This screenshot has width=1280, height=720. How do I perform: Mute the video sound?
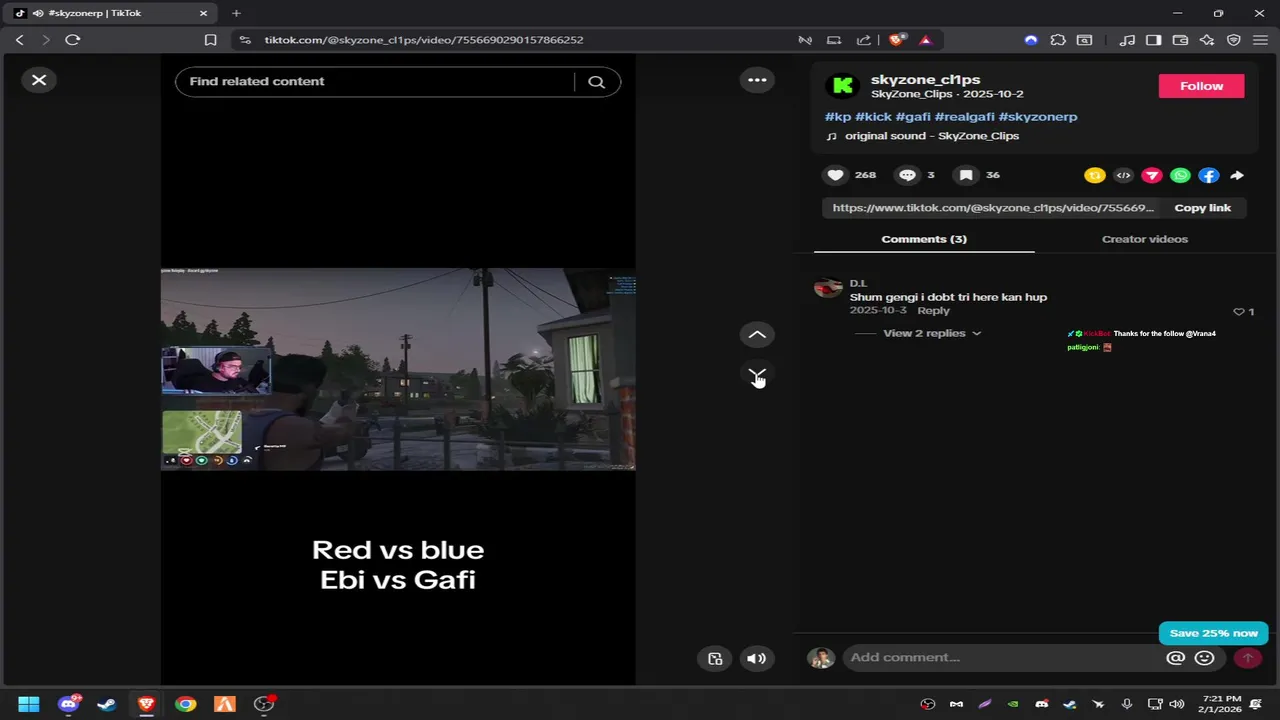(757, 658)
